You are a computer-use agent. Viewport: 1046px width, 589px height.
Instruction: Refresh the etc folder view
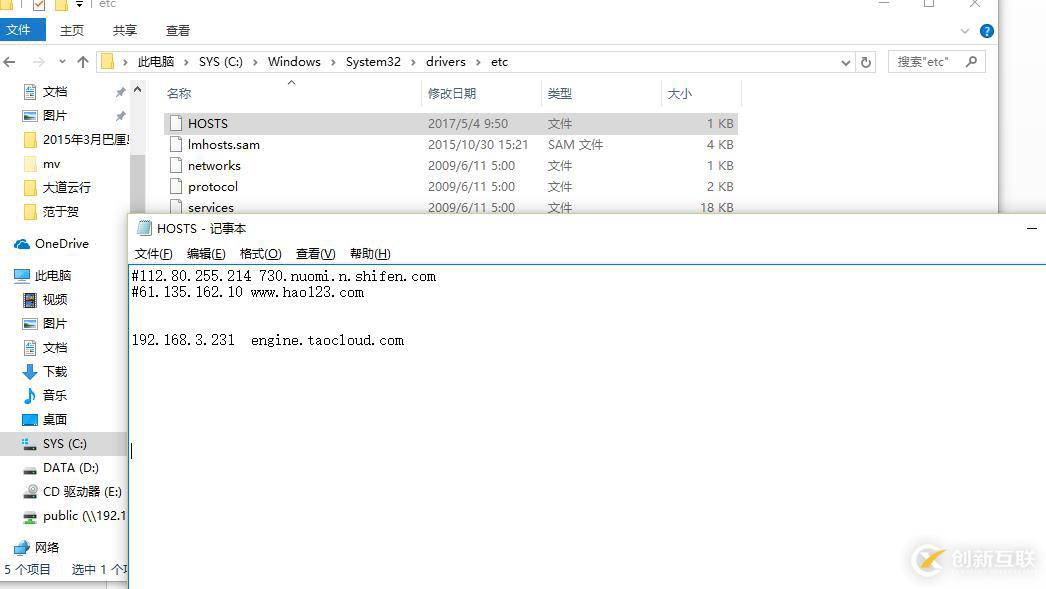click(x=866, y=62)
